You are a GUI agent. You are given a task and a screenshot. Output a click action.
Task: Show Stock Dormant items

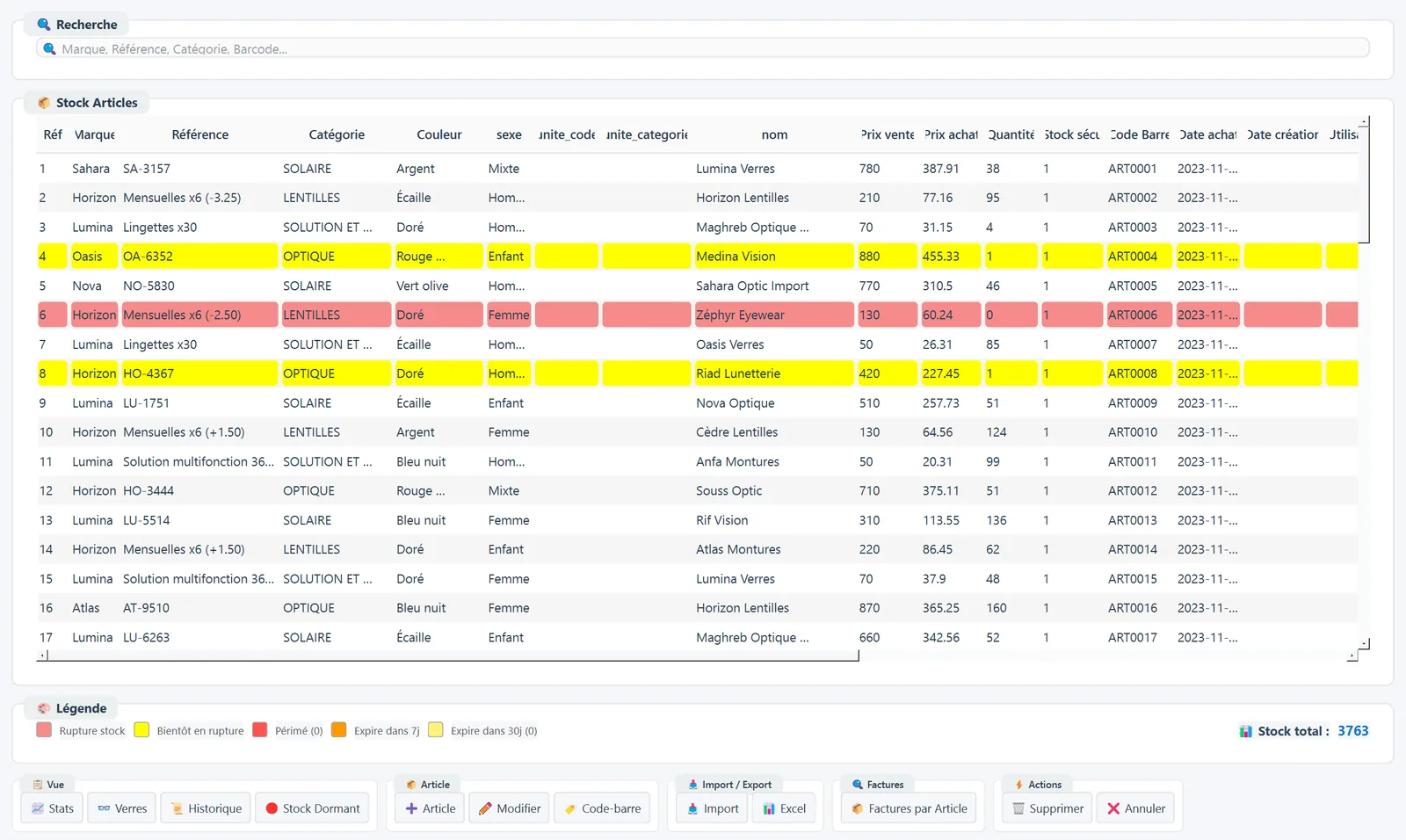point(313,808)
